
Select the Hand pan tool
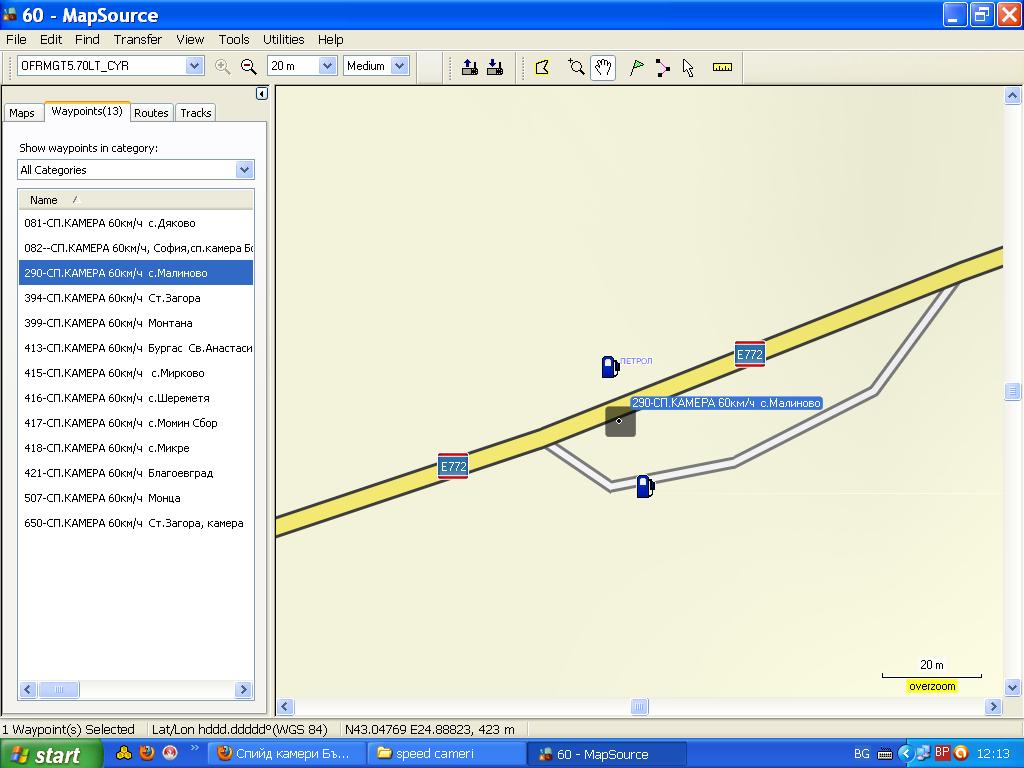602,67
